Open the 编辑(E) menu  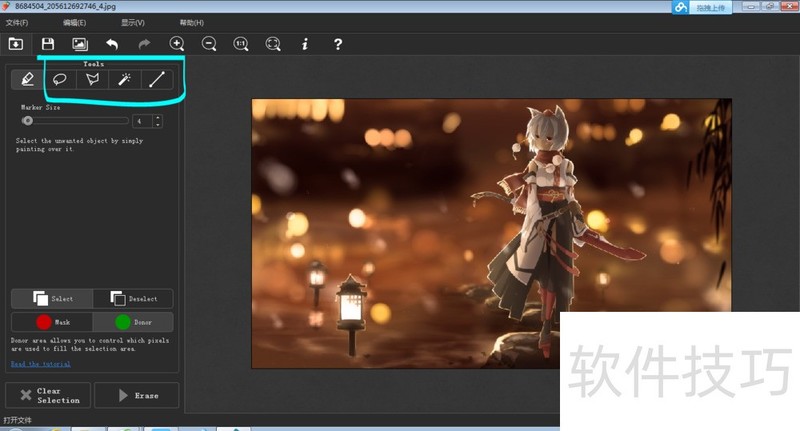[x=74, y=22]
